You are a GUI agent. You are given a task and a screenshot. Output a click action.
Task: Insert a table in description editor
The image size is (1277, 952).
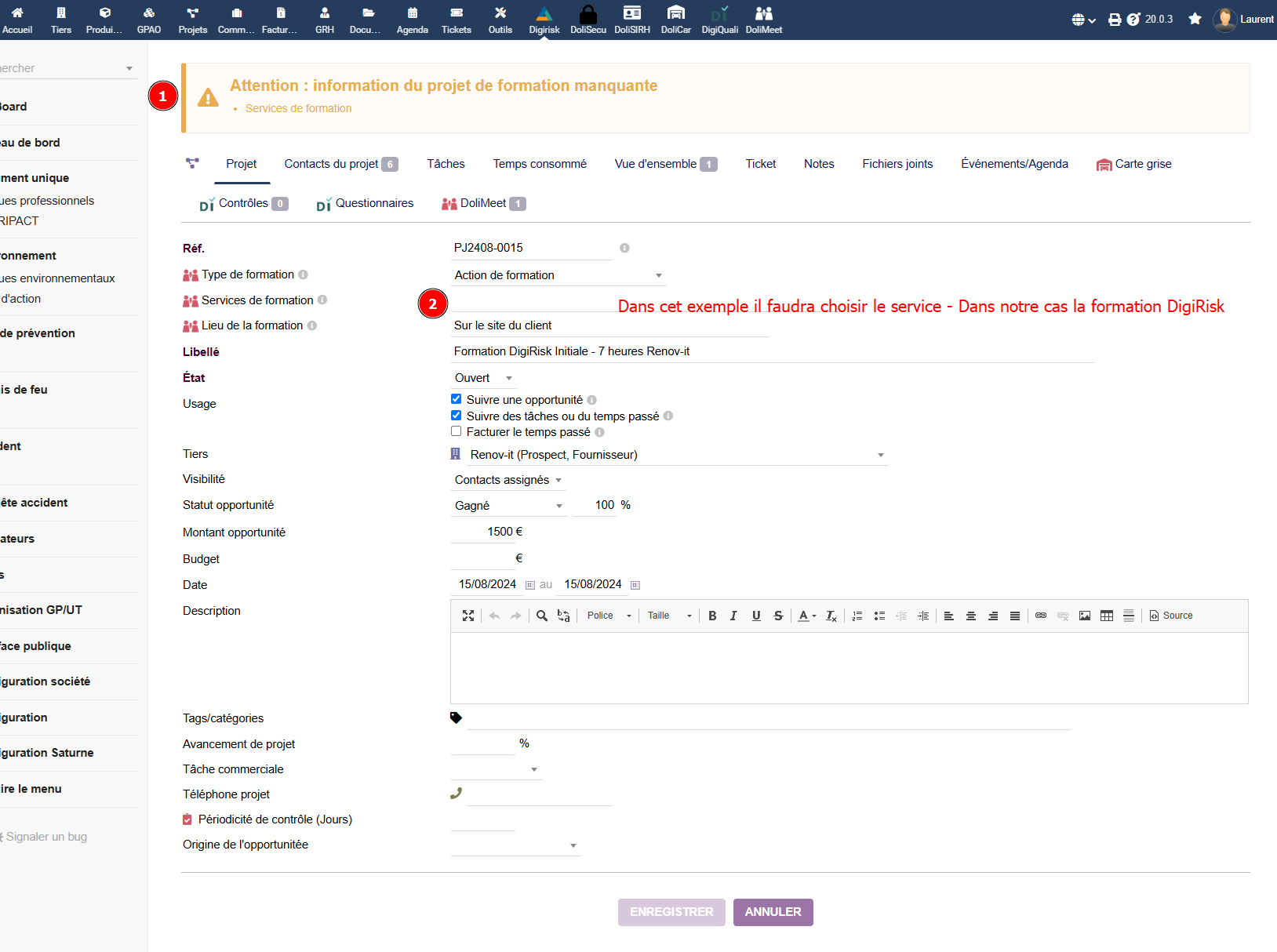pyautogui.click(x=1107, y=616)
